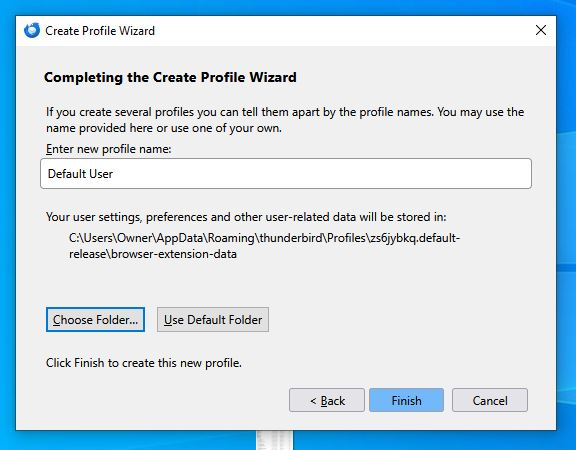
Task: Click the release\browser-extension-data path line
Action: [153, 254]
